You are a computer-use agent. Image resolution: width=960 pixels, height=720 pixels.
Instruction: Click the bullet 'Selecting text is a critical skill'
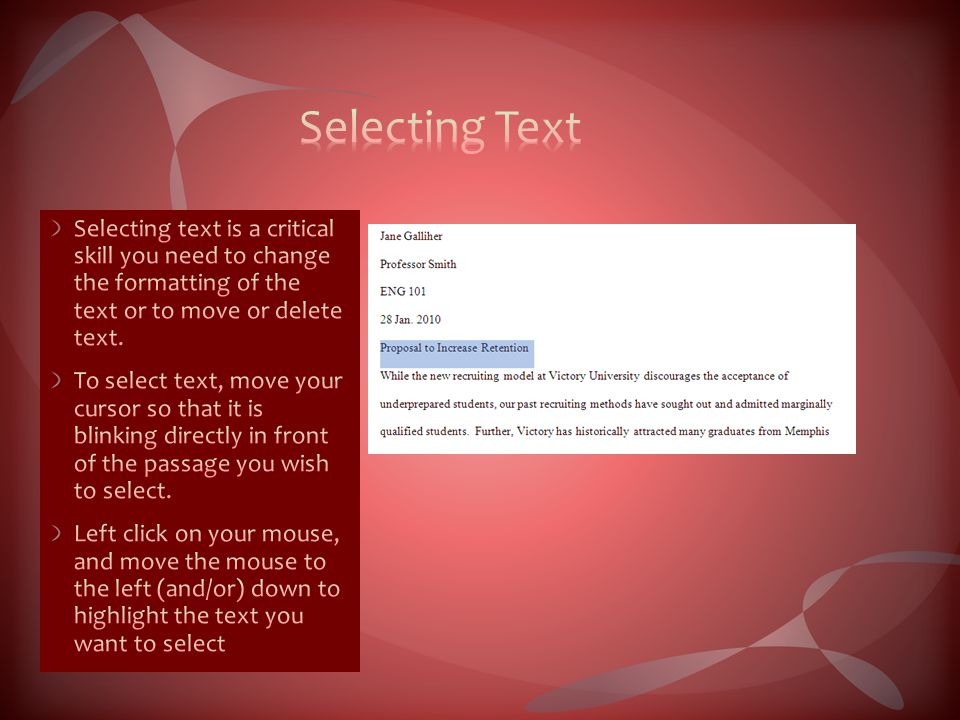207,282
